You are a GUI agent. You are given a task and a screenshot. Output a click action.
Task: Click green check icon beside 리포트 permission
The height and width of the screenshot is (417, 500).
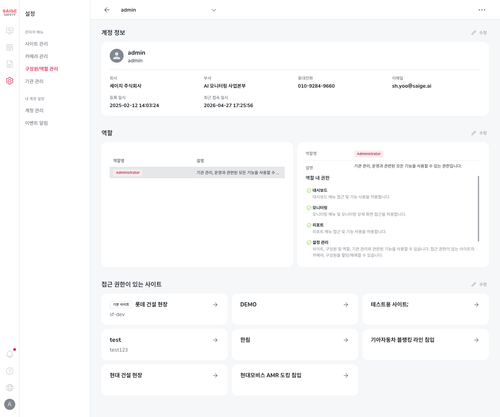[x=309, y=225]
